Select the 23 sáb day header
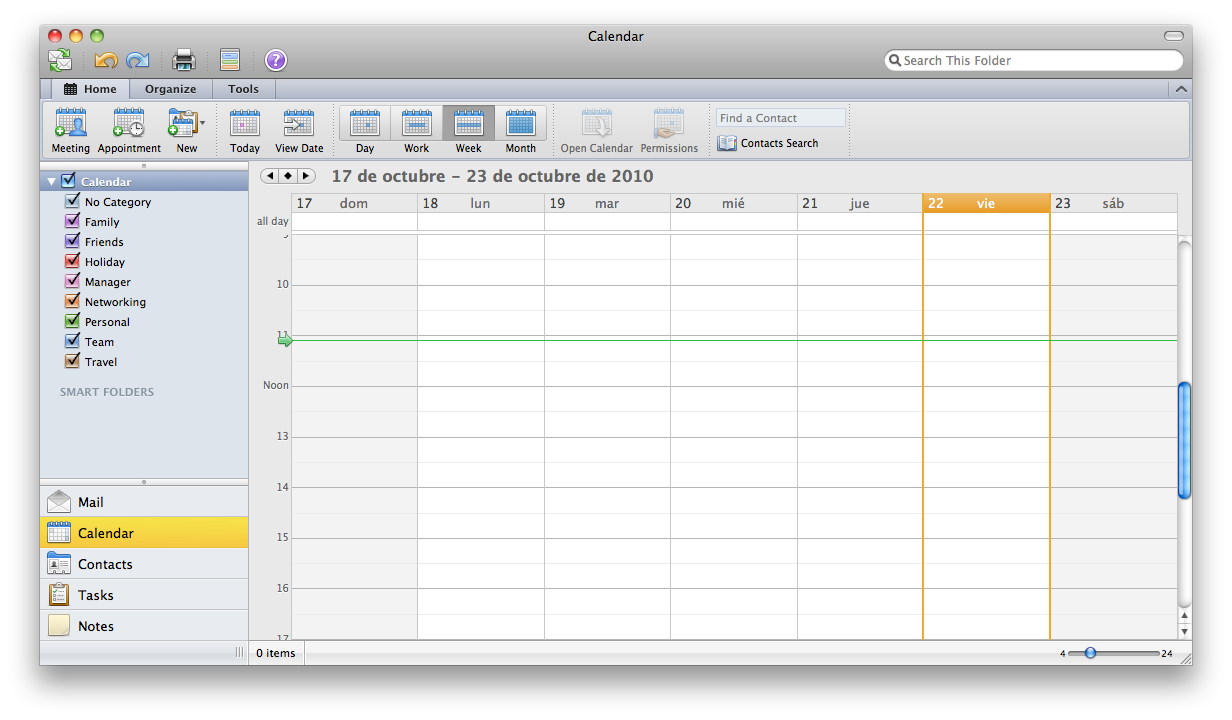The width and height of the screenshot is (1232, 720). point(1114,203)
